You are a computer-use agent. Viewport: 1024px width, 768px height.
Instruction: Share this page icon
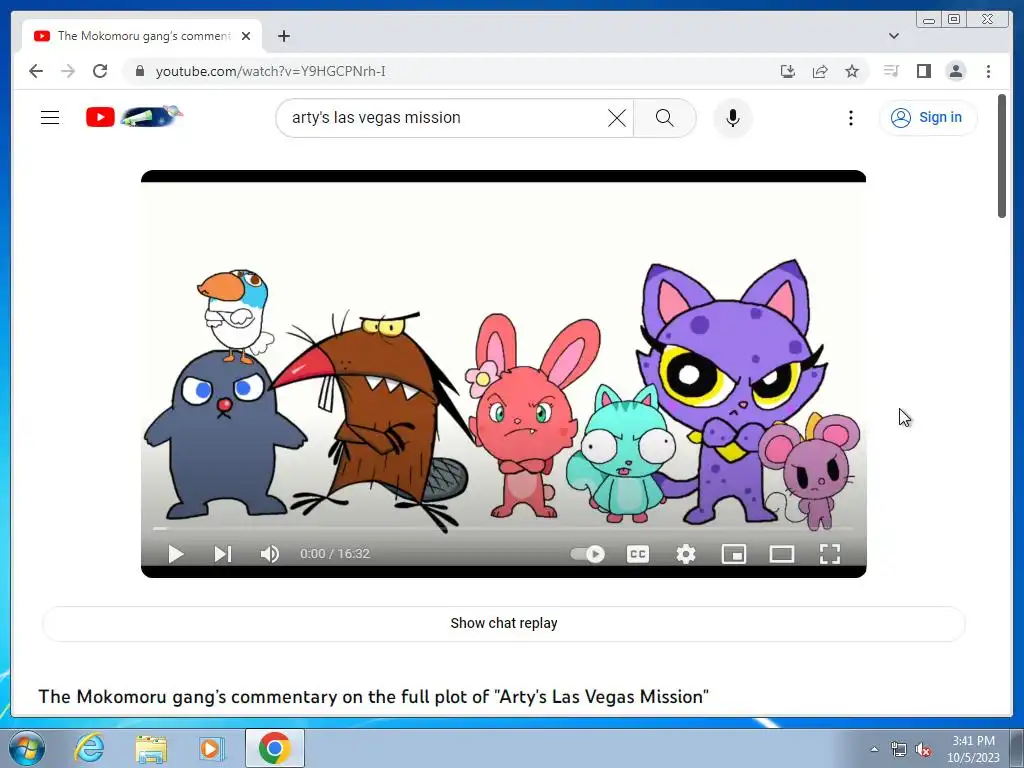pos(820,71)
